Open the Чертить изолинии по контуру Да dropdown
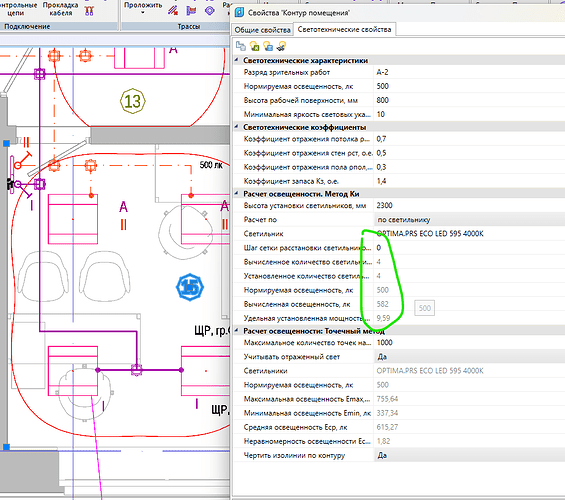This screenshot has height=500, width=565. [x=469, y=455]
